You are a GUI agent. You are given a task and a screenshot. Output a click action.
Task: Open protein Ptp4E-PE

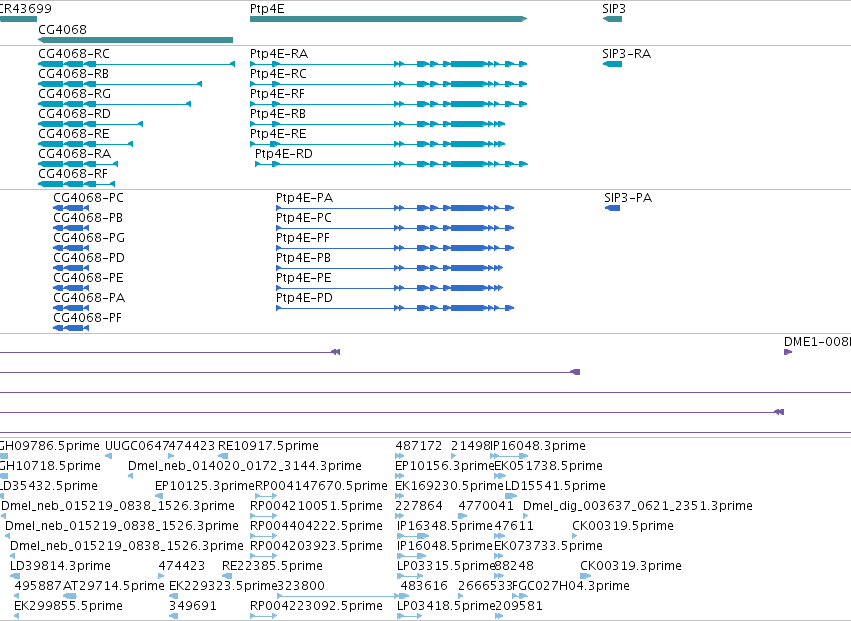point(304,278)
